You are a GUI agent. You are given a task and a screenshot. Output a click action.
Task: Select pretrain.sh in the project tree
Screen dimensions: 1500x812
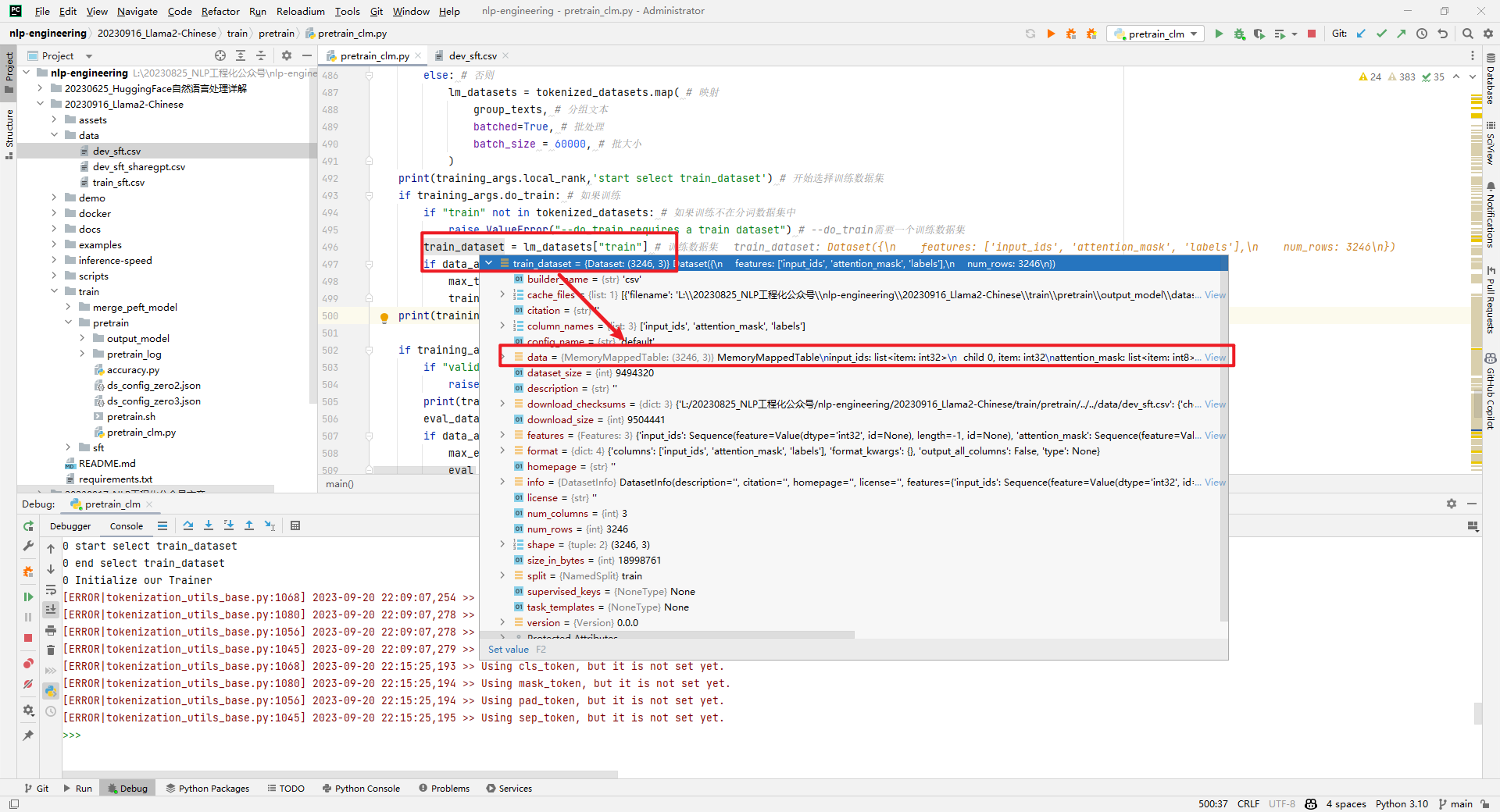coord(130,416)
